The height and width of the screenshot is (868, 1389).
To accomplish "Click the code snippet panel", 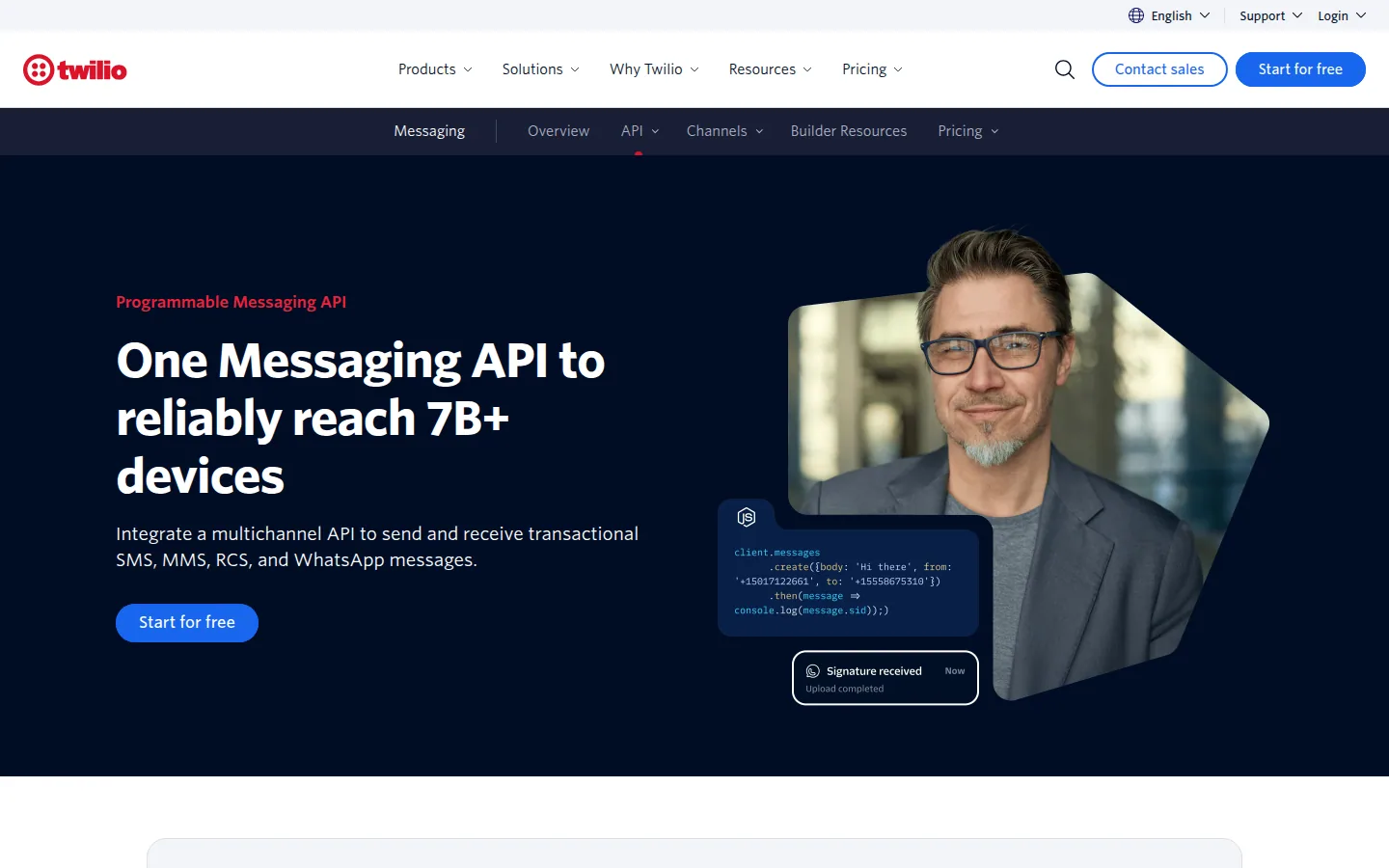I will point(849,582).
